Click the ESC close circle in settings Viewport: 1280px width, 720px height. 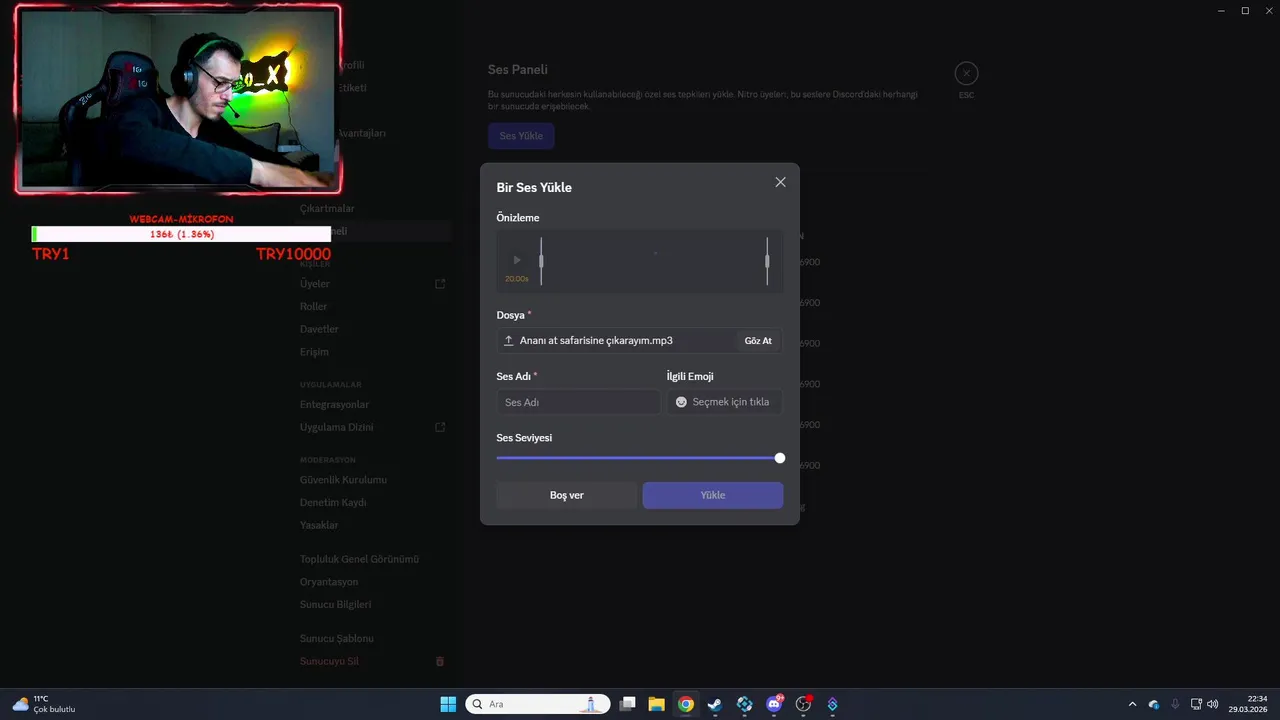[x=966, y=73]
